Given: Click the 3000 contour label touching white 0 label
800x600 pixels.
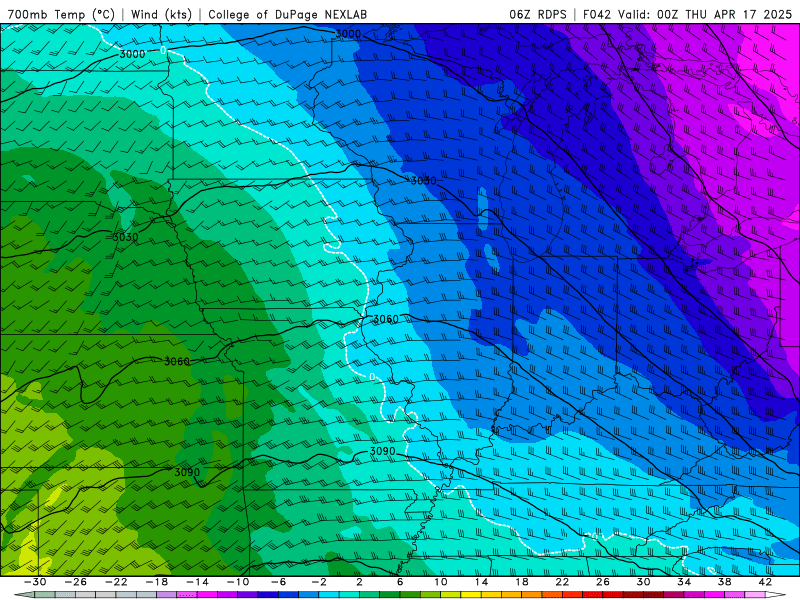Looking at the screenshot, I should coord(133,54).
